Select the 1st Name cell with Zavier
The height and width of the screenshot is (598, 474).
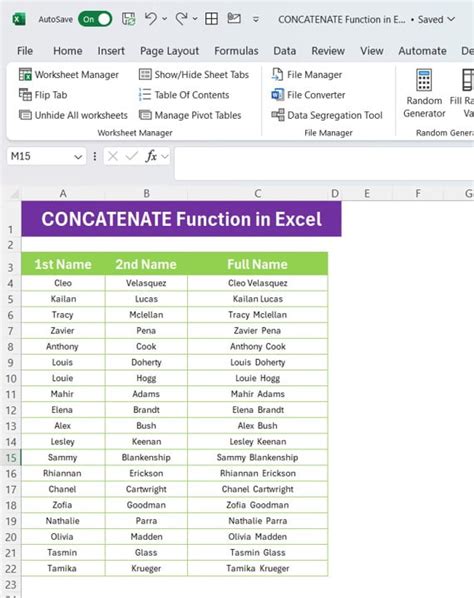(63, 331)
